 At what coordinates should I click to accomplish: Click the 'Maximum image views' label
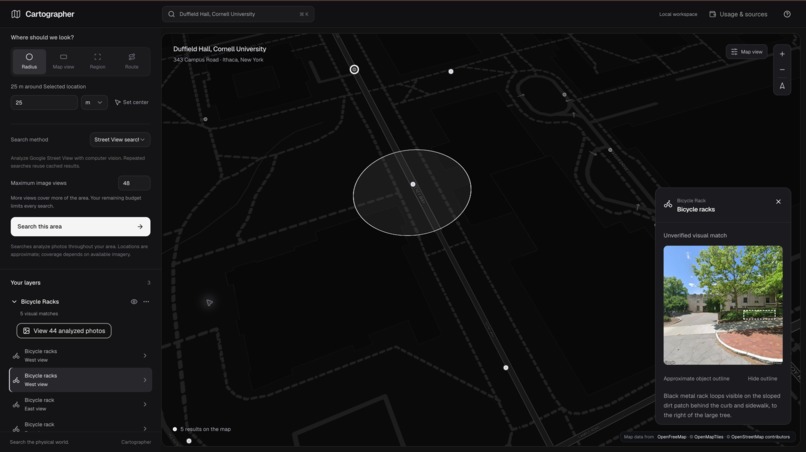click(x=39, y=183)
